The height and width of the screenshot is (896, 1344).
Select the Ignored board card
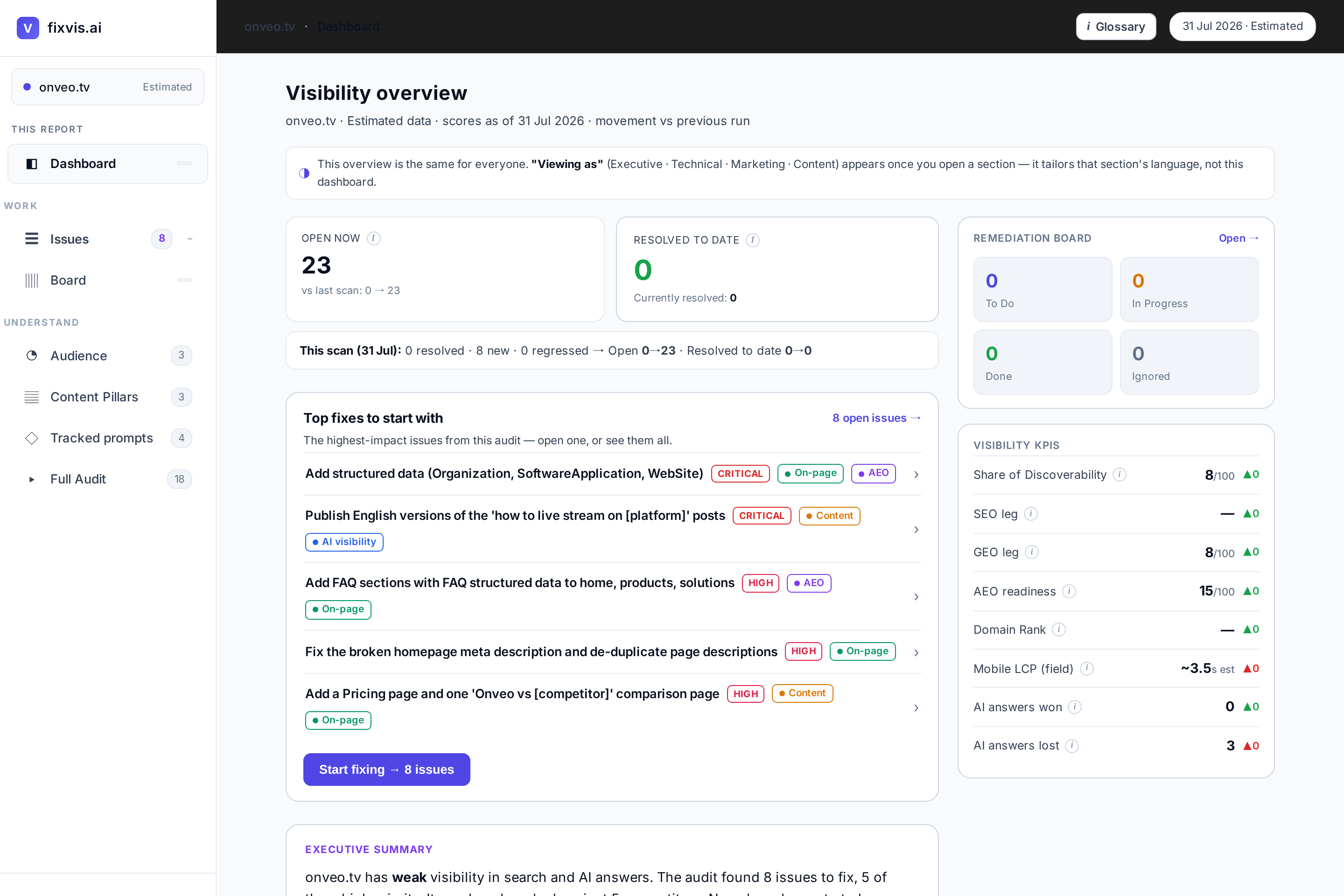pyautogui.click(x=1189, y=362)
